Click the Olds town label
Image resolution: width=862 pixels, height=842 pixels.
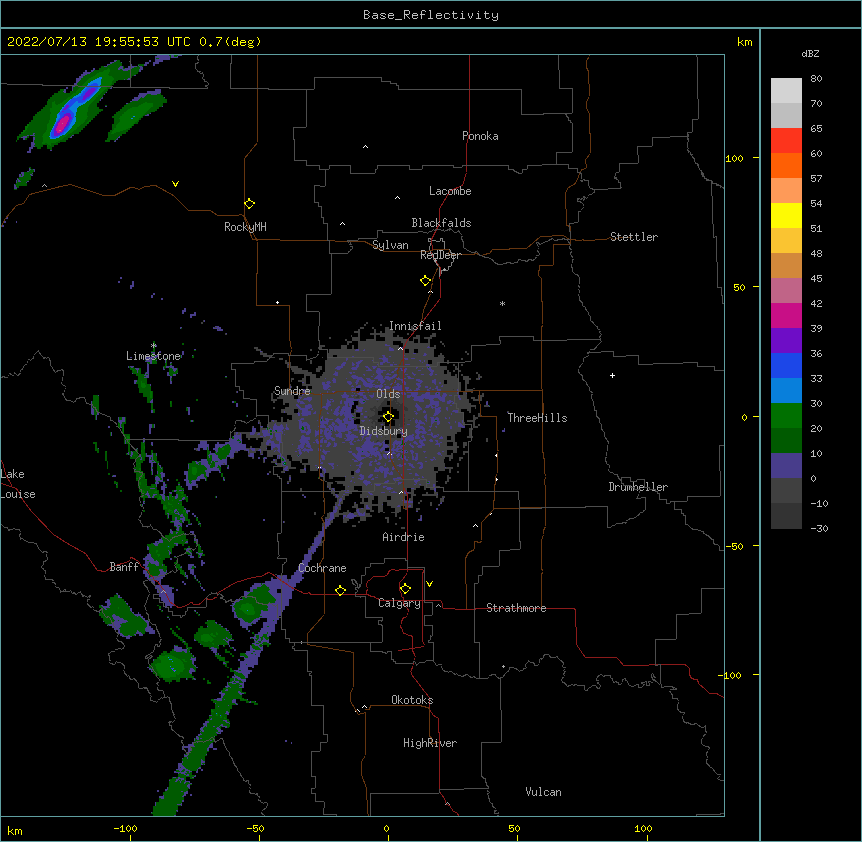coord(388,394)
